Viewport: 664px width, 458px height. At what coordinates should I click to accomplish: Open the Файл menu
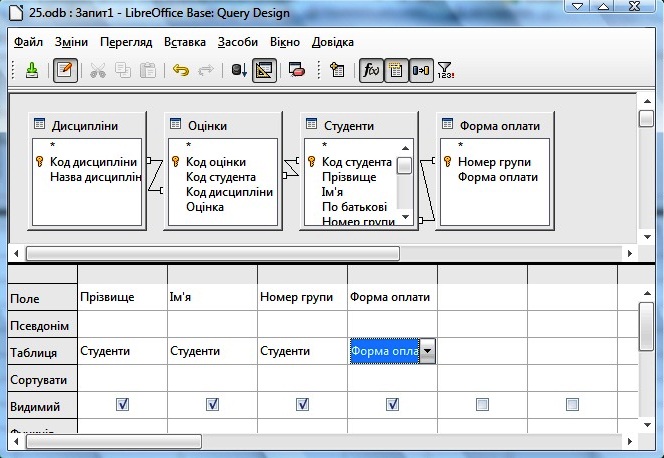pos(29,43)
